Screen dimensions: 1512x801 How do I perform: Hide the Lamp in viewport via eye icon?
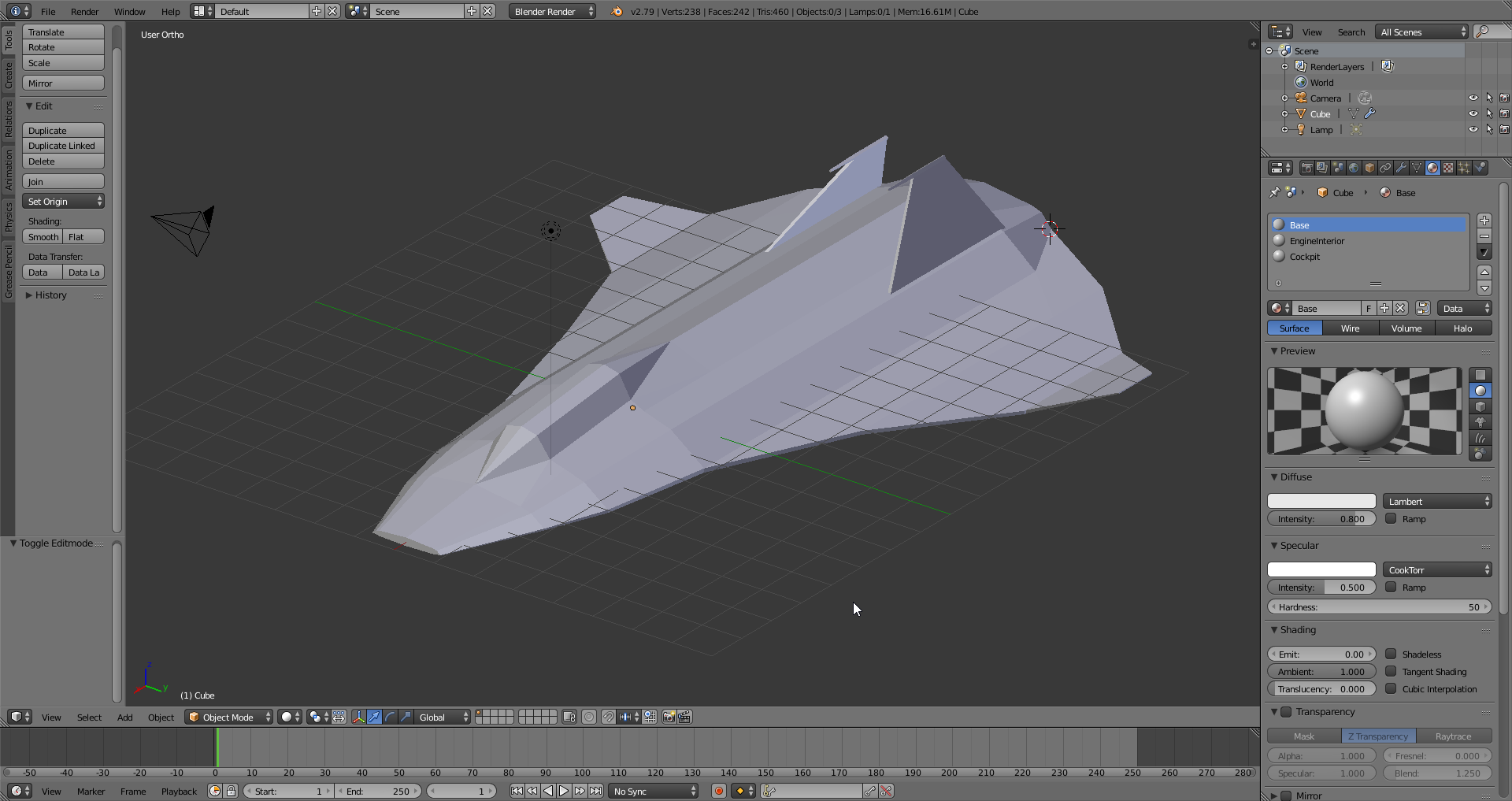coord(1473,129)
